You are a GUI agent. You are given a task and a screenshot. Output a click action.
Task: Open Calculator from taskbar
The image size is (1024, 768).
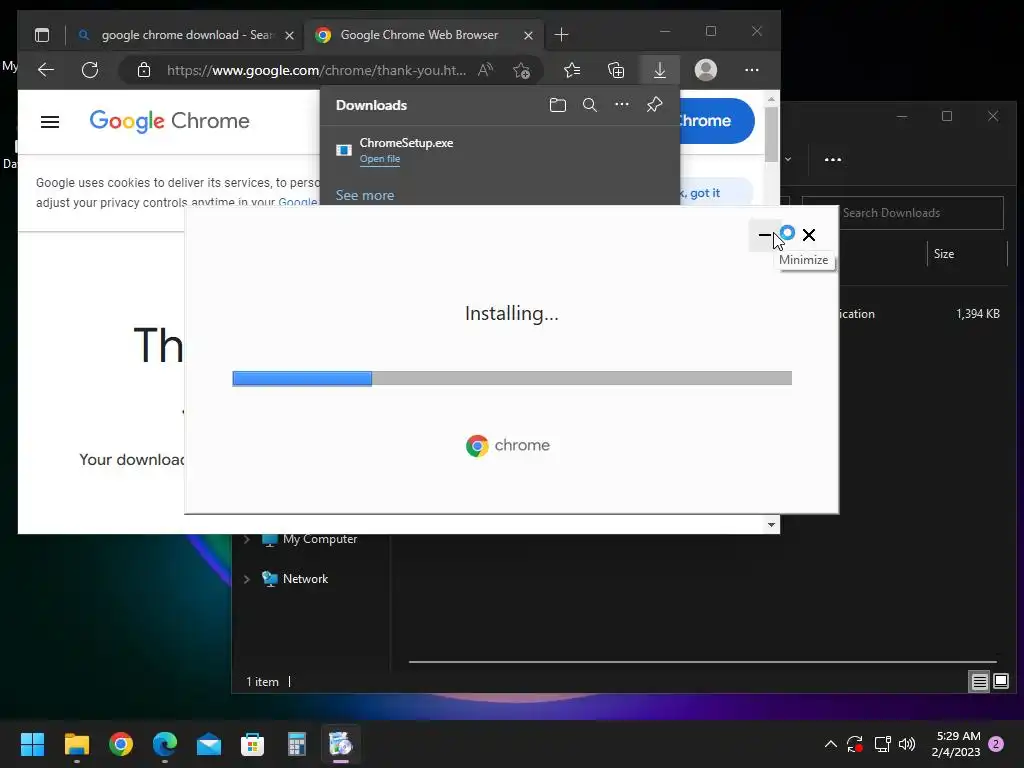click(296, 744)
